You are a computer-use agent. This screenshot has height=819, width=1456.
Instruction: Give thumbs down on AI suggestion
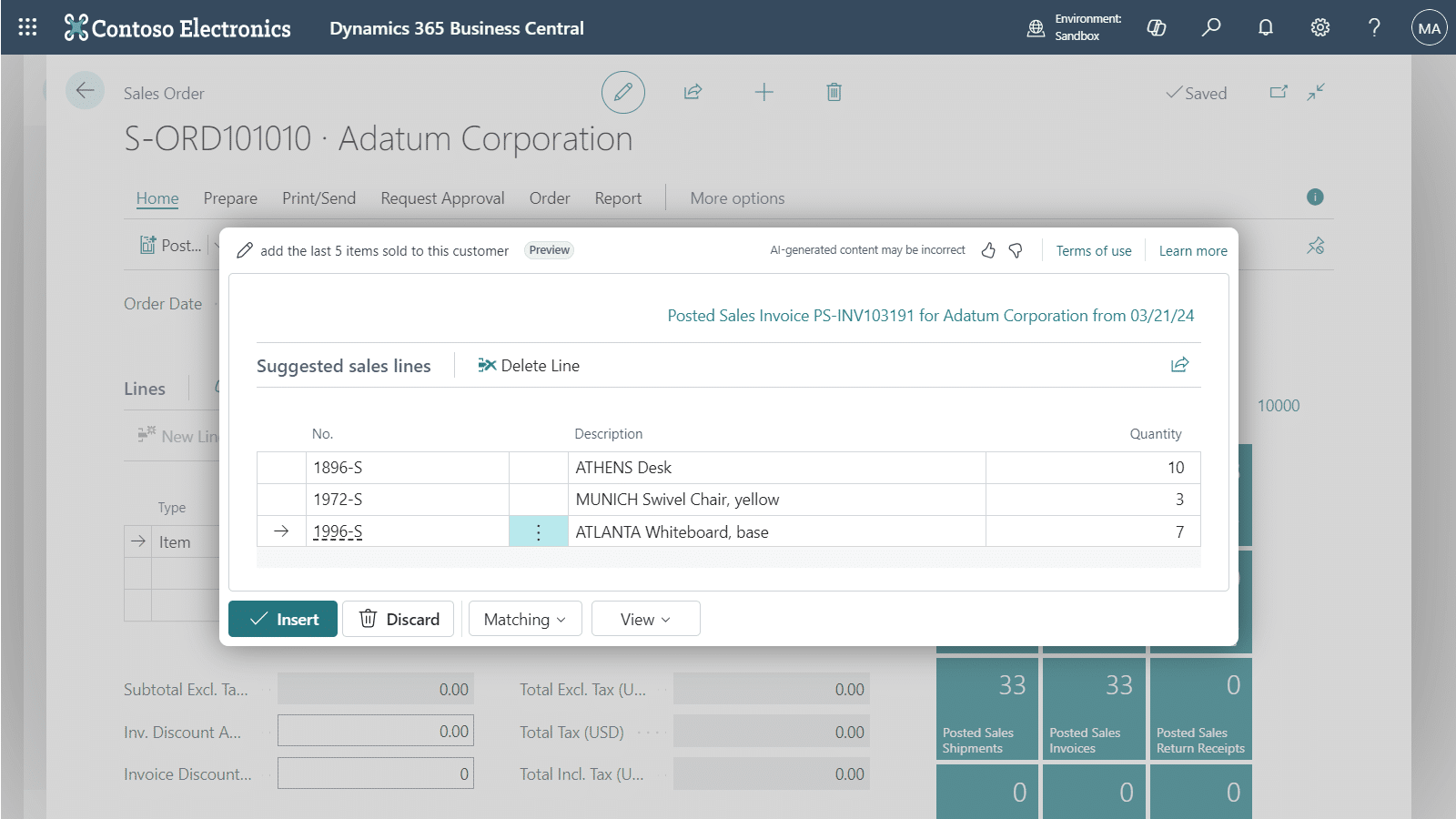(x=1016, y=250)
